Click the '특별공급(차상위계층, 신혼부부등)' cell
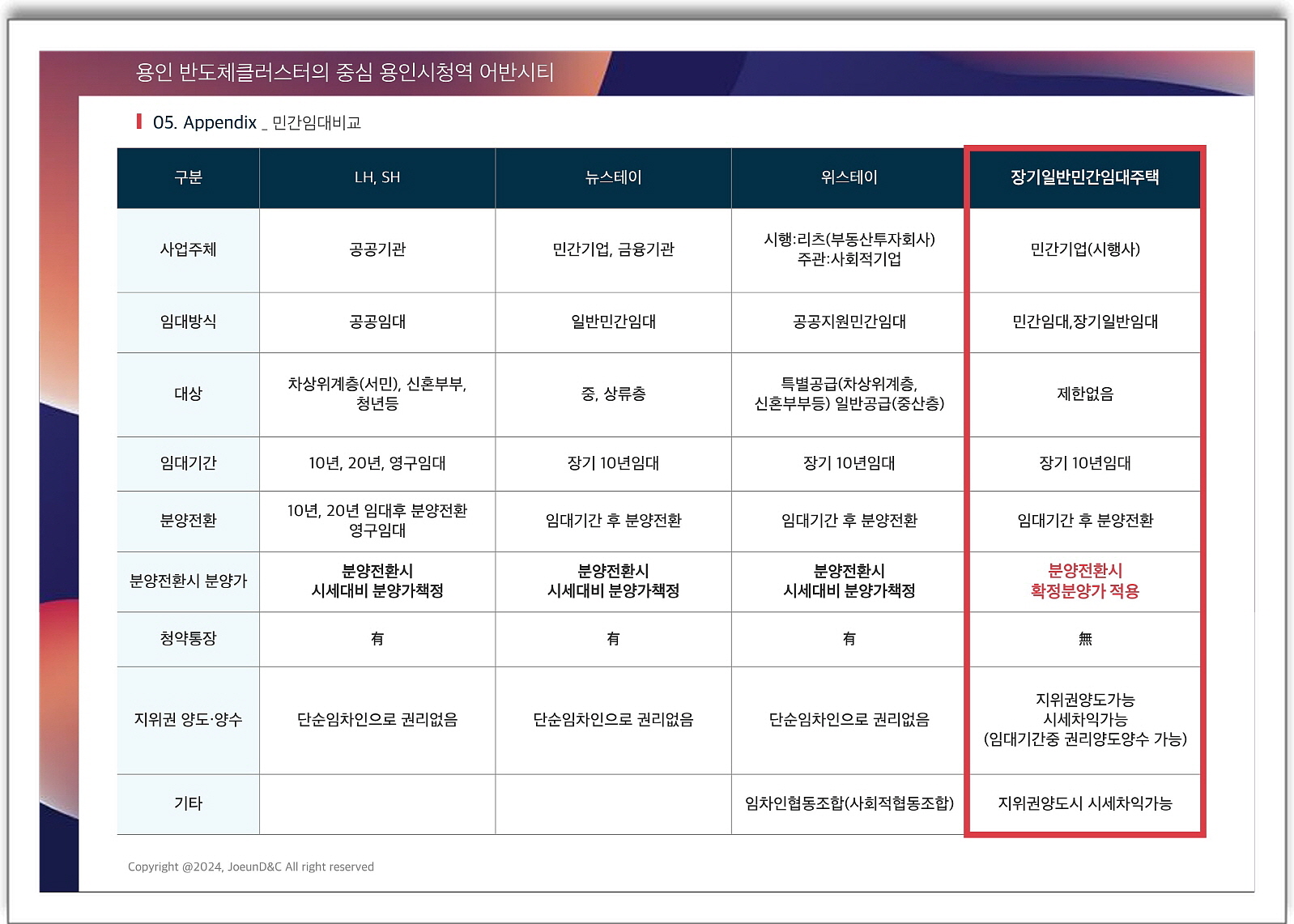Screen dimensions: 1294x924 pos(849,394)
